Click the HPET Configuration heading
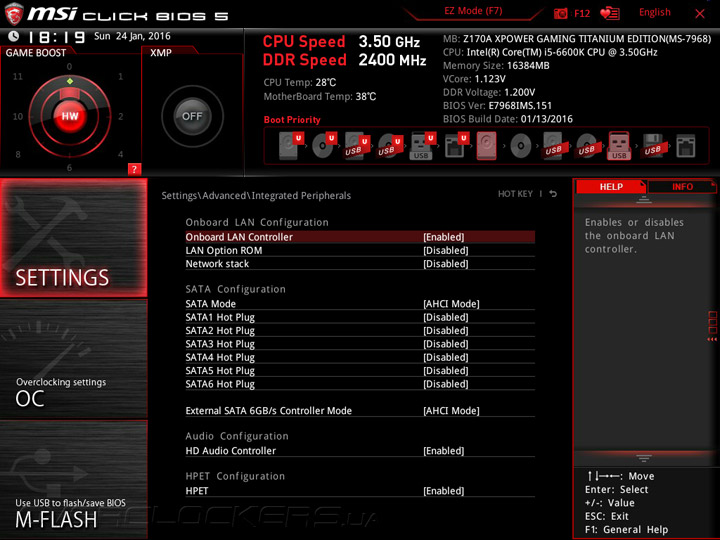The image size is (720, 540). point(235,476)
